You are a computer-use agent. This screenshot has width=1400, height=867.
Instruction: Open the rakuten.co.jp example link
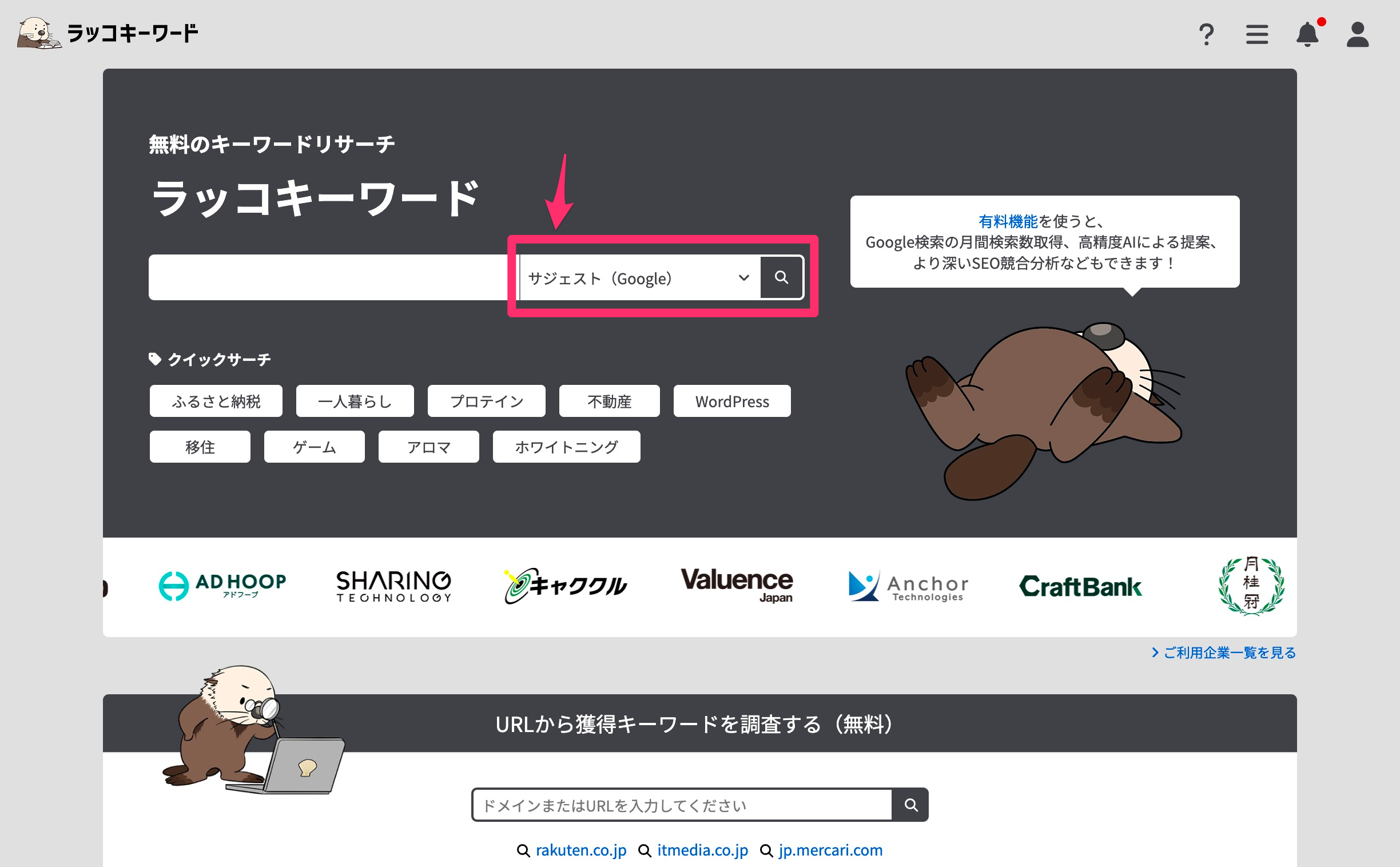point(580,850)
